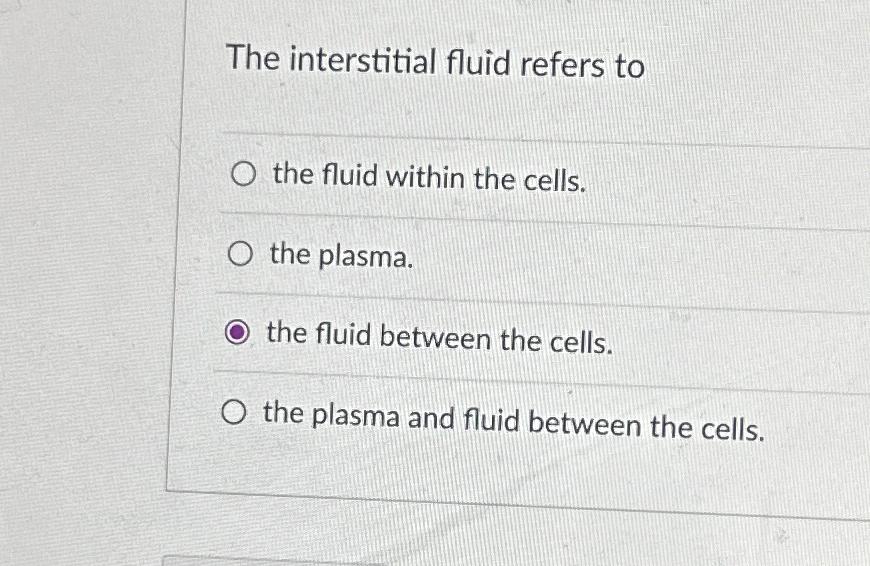Viewport: 870px width, 566px height.
Task: Choose the radio button beside "the plasma."
Action: 240,254
